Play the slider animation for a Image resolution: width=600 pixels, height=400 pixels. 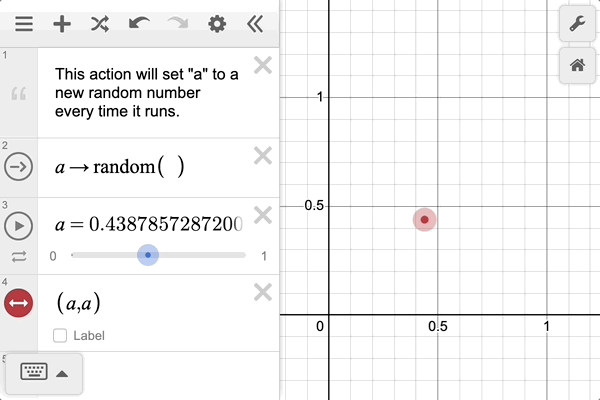tap(19, 226)
